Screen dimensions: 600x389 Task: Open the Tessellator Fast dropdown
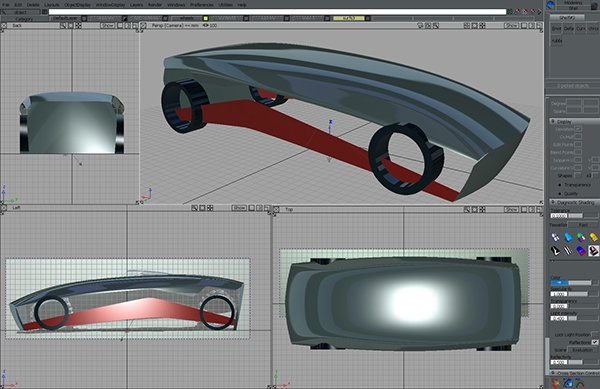(x=584, y=225)
